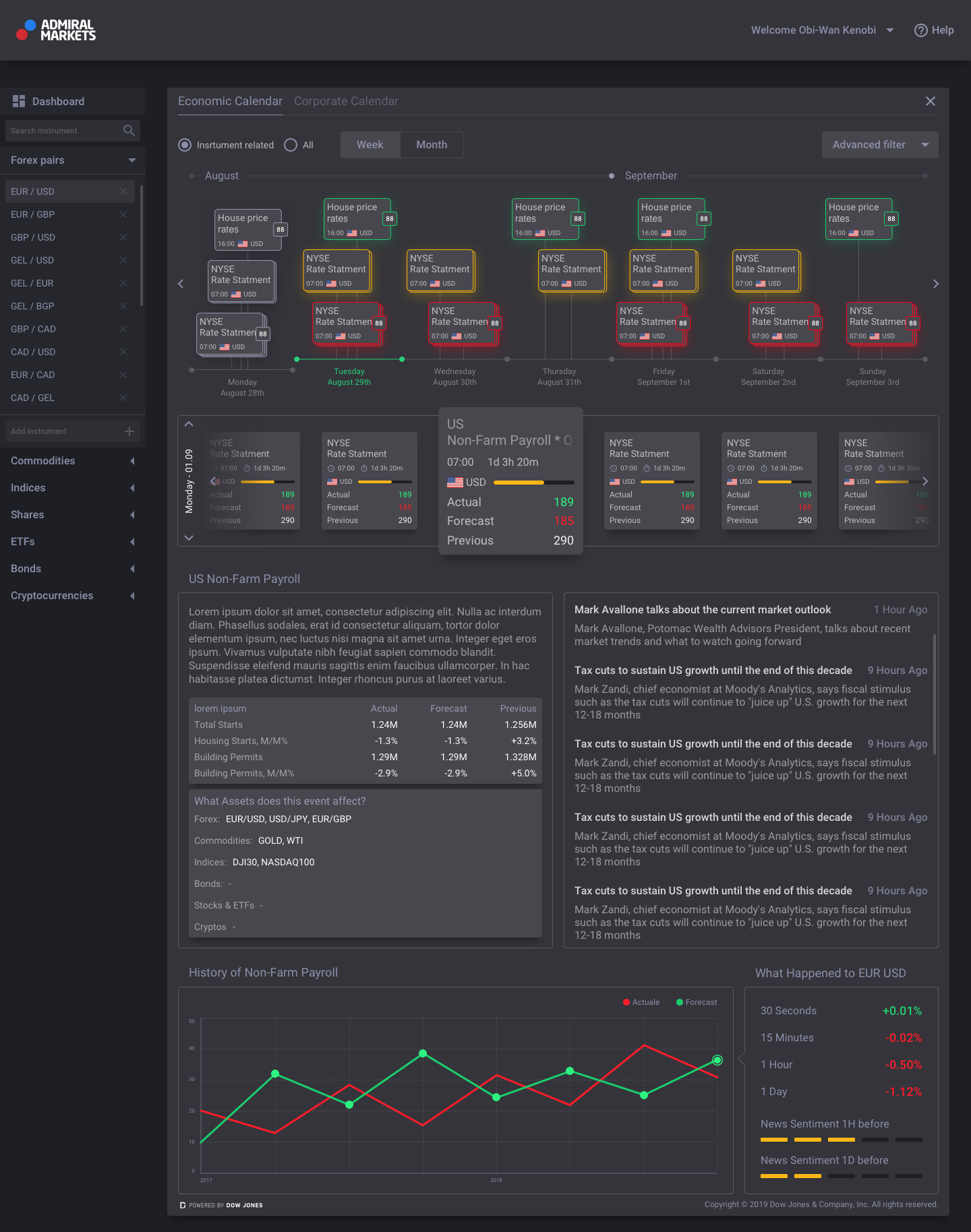Viewport: 971px width, 1232px height.
Task: Click the Non-Farm Payroll USD progress bar
Action: (x=534, y=483)
